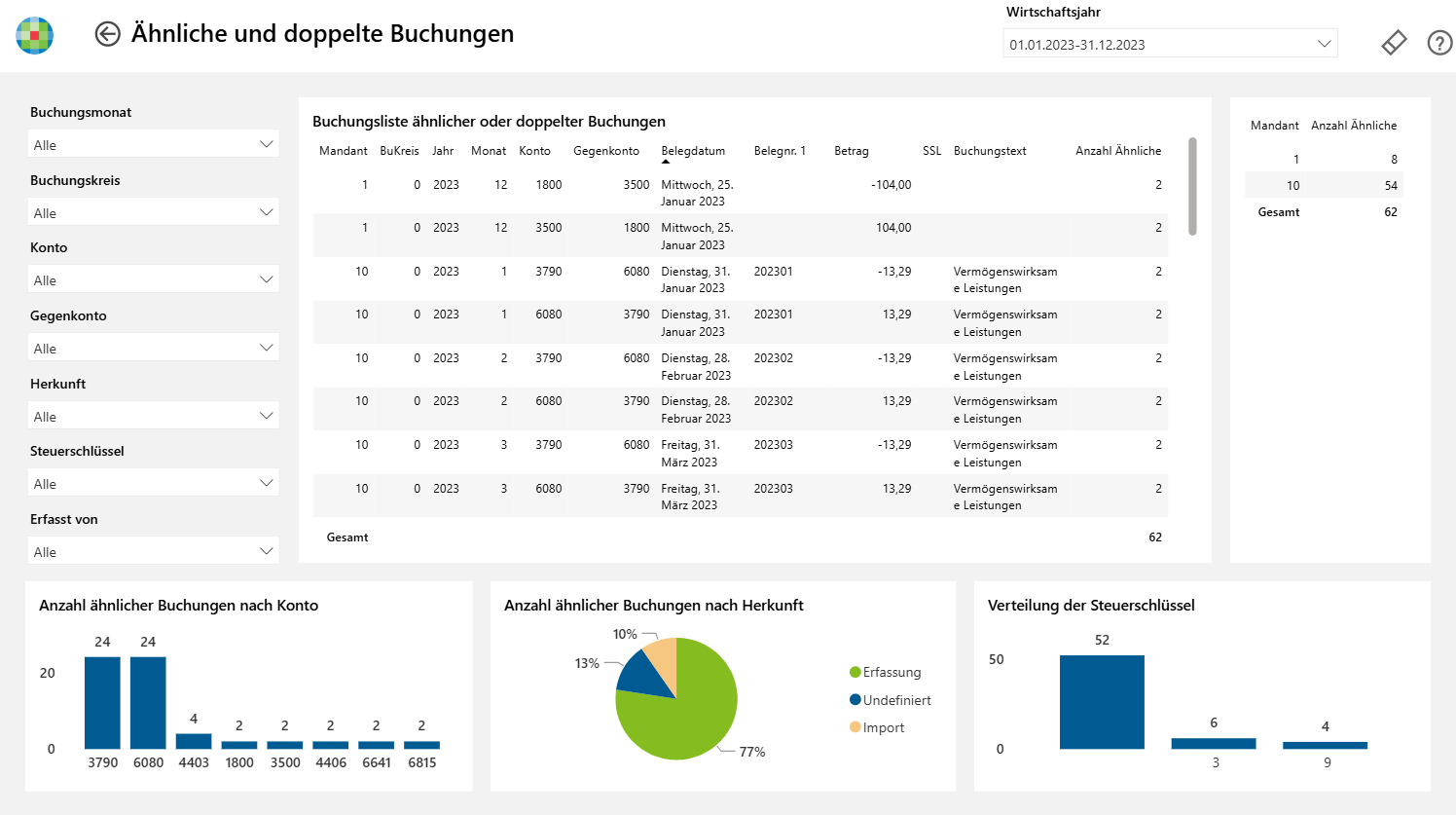Image resolution: width=1456 pixels, height=815 pixels.
Task: Click the colorful app logo
Action: coord(34,35)
